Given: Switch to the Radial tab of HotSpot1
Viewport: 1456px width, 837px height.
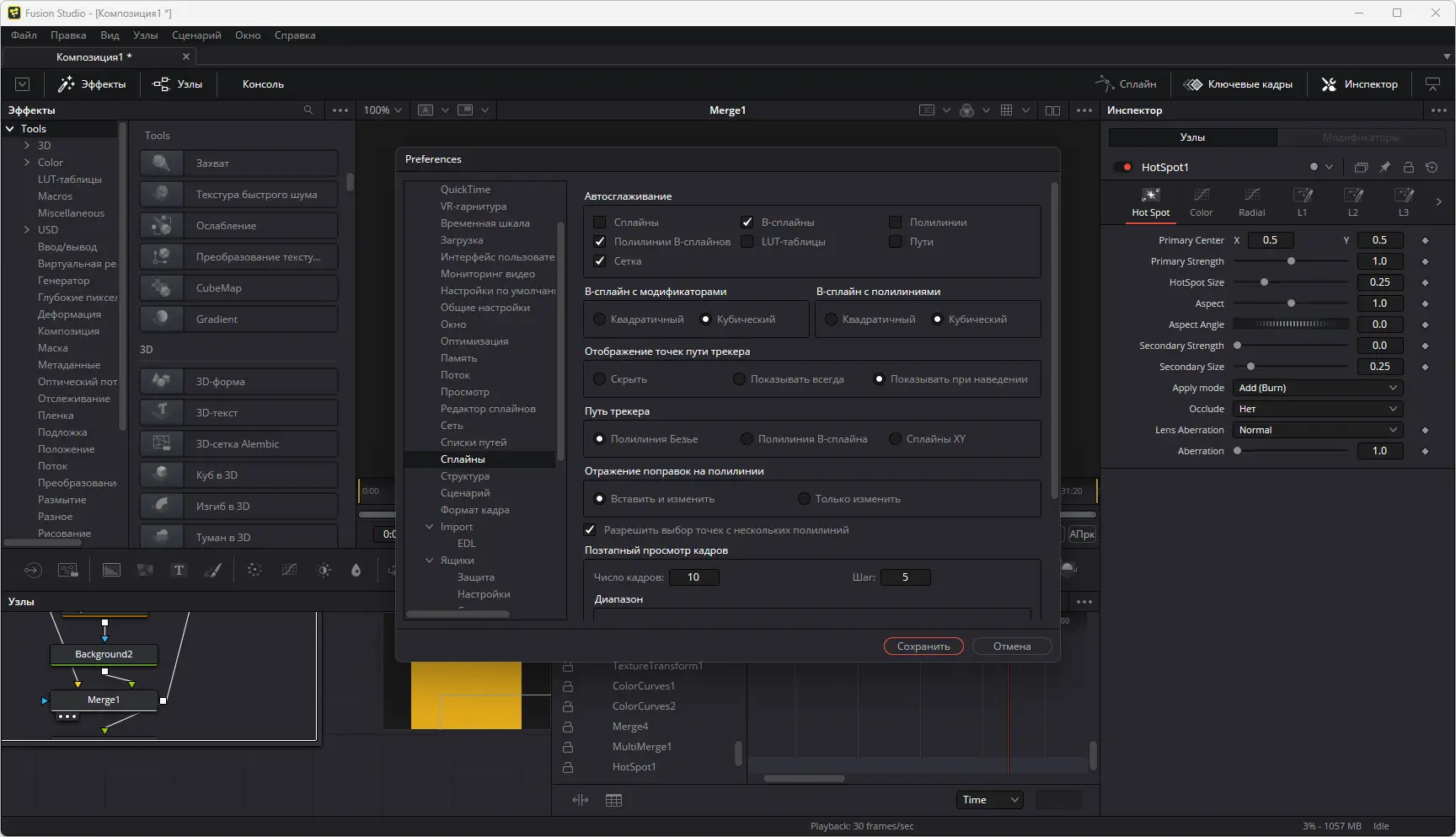Looking at the screenshot, I should click(1251, 202).
